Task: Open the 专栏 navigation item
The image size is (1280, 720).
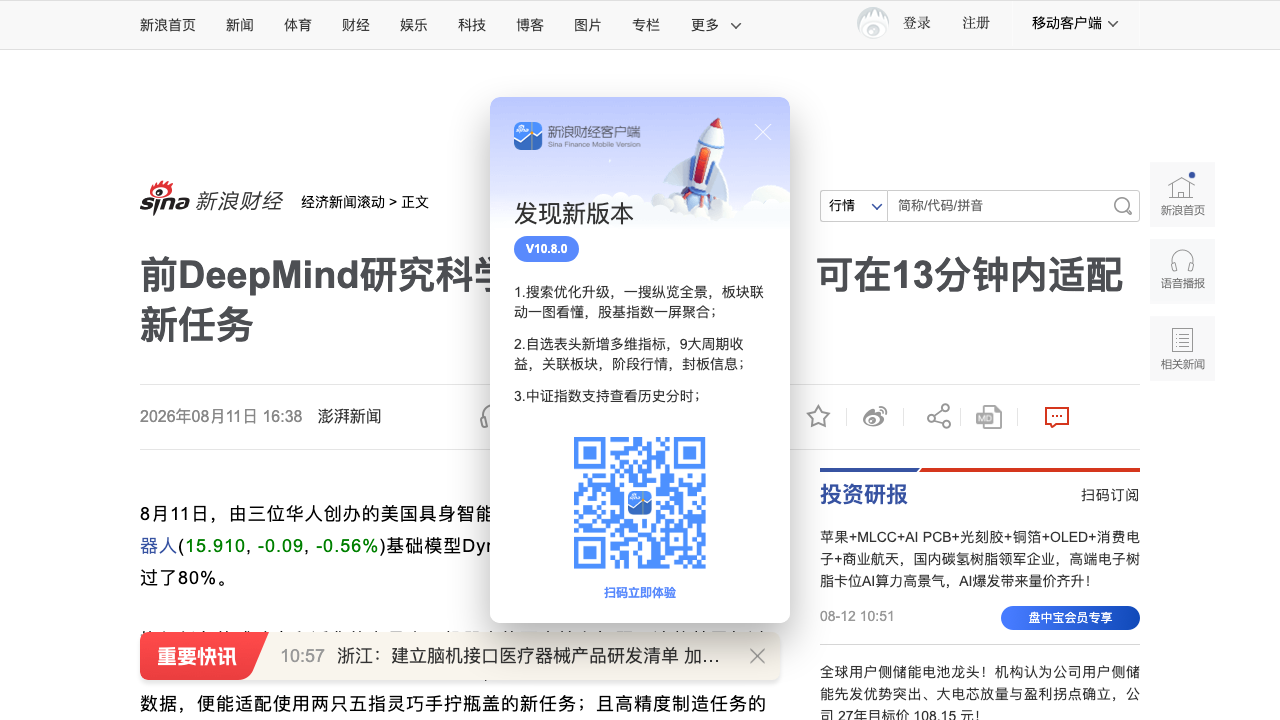Action: coord(646,25)
